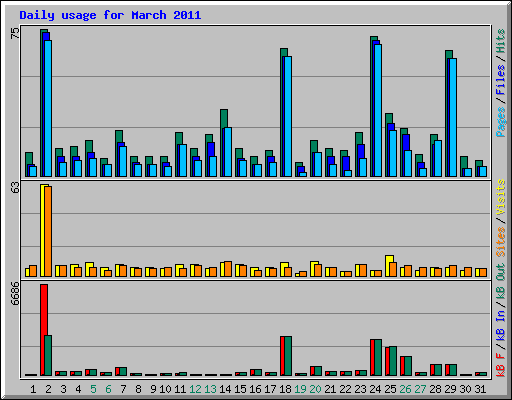Select the blue "kB In" legend label
This screenshot has height=400, width=512.
point(501,325)
